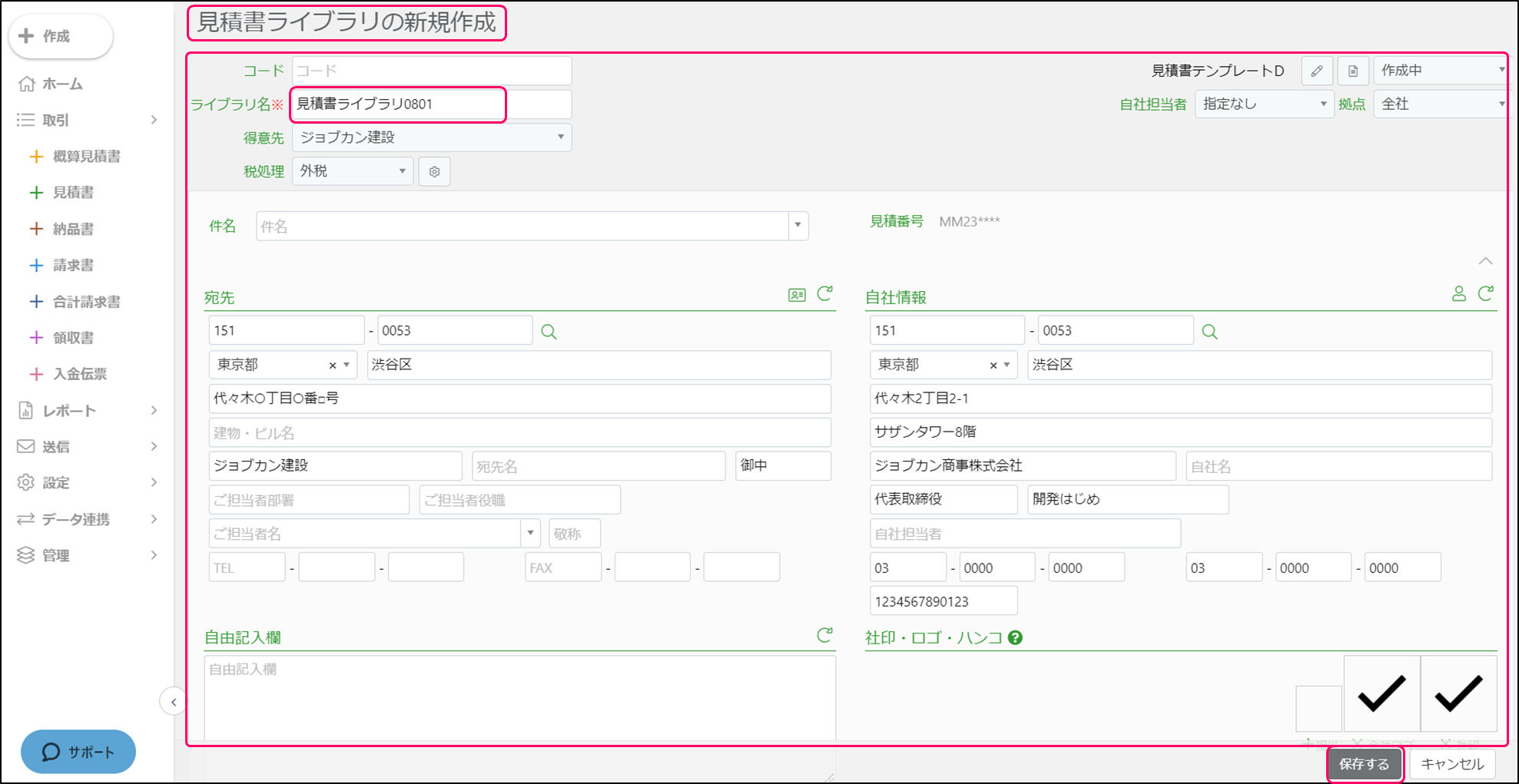Screen dimensions: 1519x784
Task: Open 請求書 in the sidebar
Action: click(73, 265)
